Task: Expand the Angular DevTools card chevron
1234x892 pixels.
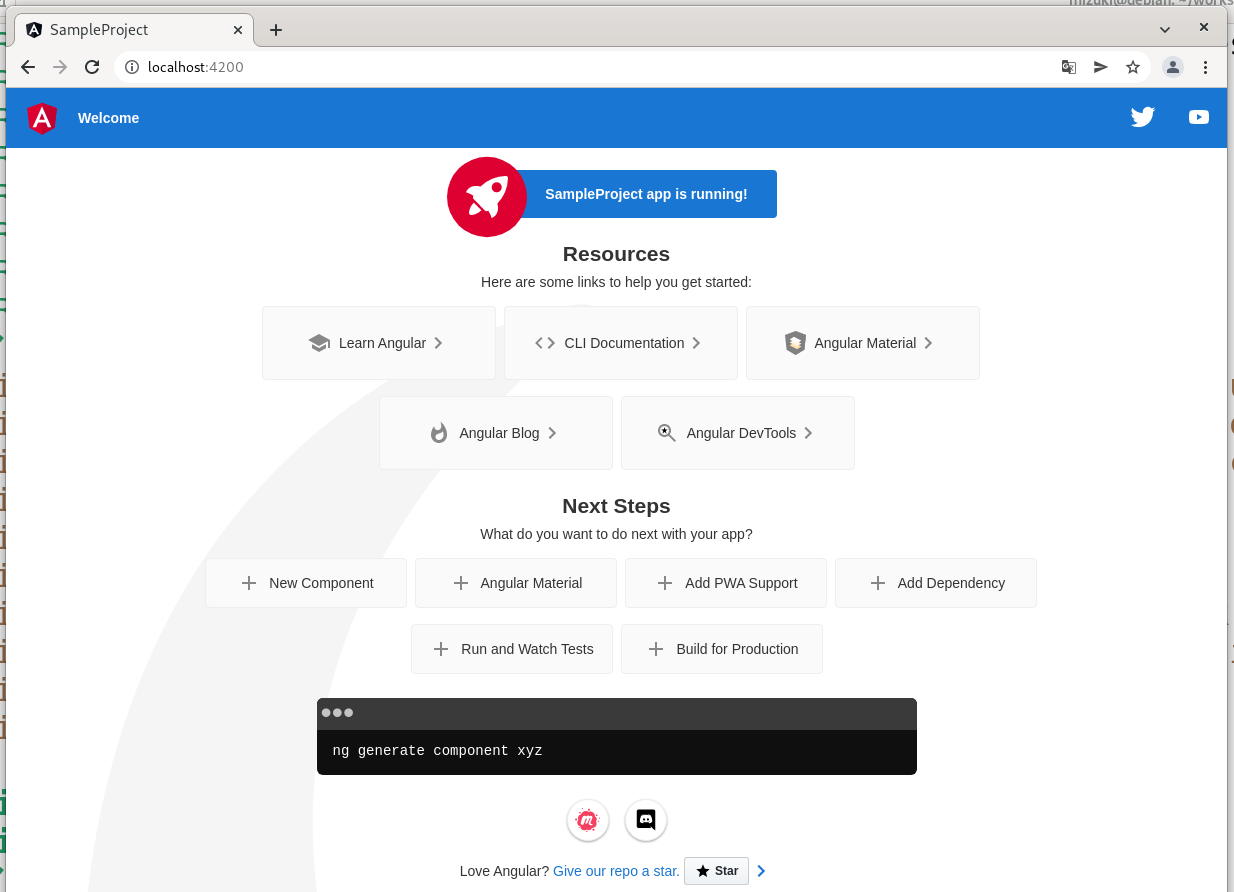Action: coord(808,433)
